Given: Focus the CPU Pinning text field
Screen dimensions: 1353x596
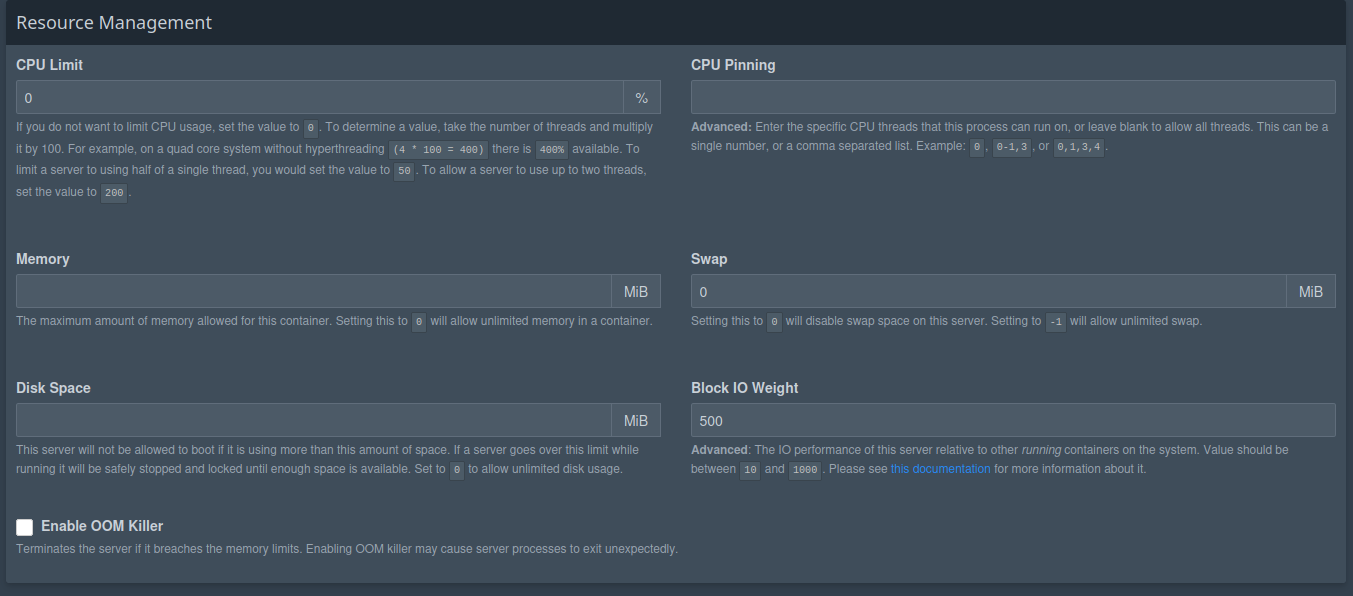Looking at the screenshot, I should click(x=1013, y=97).
